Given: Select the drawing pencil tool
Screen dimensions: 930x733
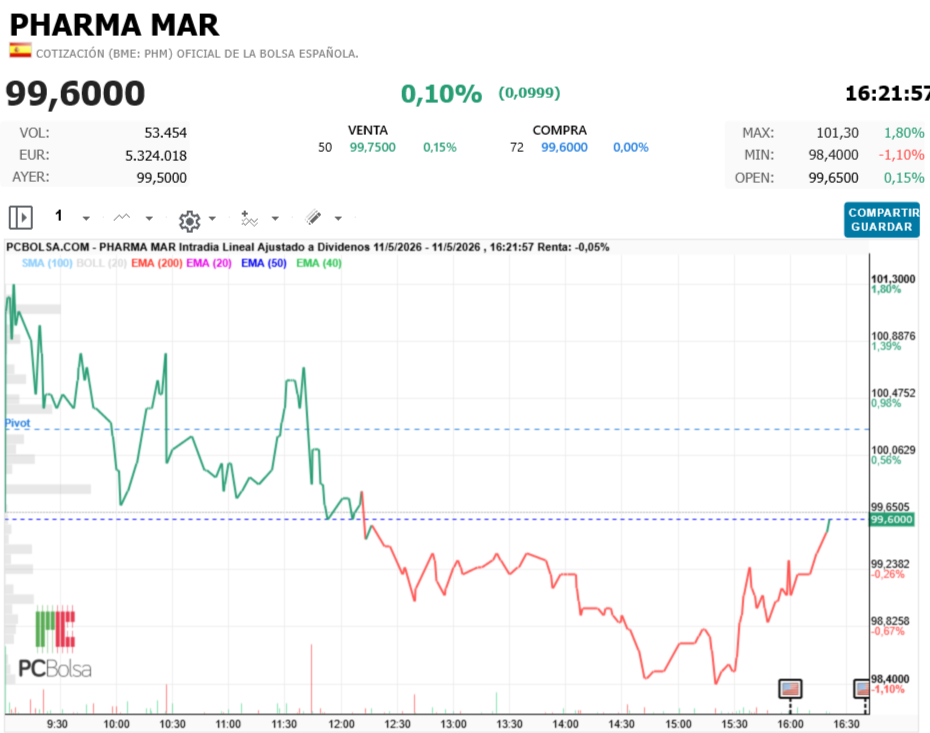Looking at the screenshot, I should click(313, 218).
